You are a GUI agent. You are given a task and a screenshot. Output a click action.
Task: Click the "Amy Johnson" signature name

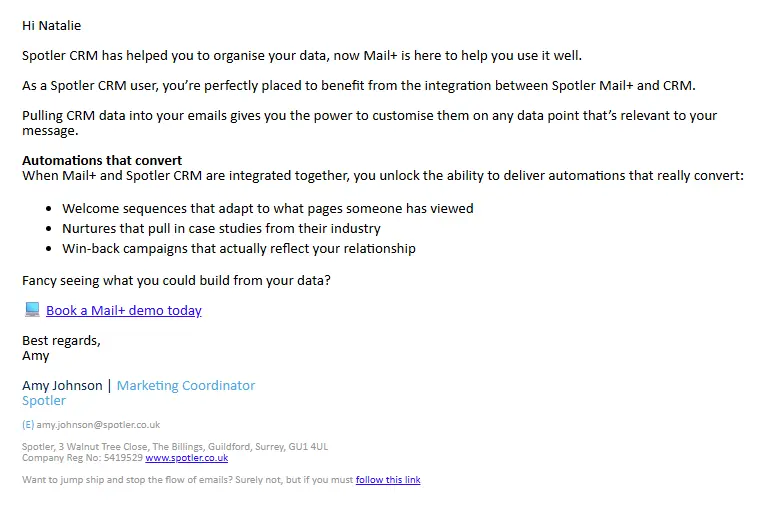click(62, 385)
